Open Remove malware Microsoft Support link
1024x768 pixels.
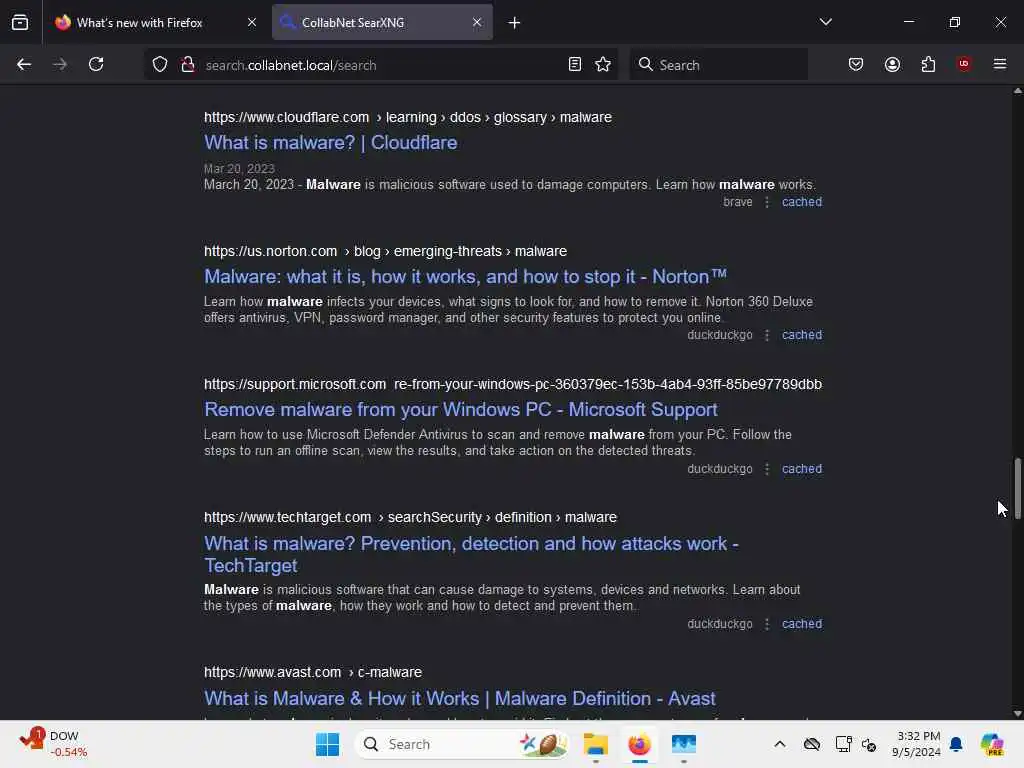point(460,410)
